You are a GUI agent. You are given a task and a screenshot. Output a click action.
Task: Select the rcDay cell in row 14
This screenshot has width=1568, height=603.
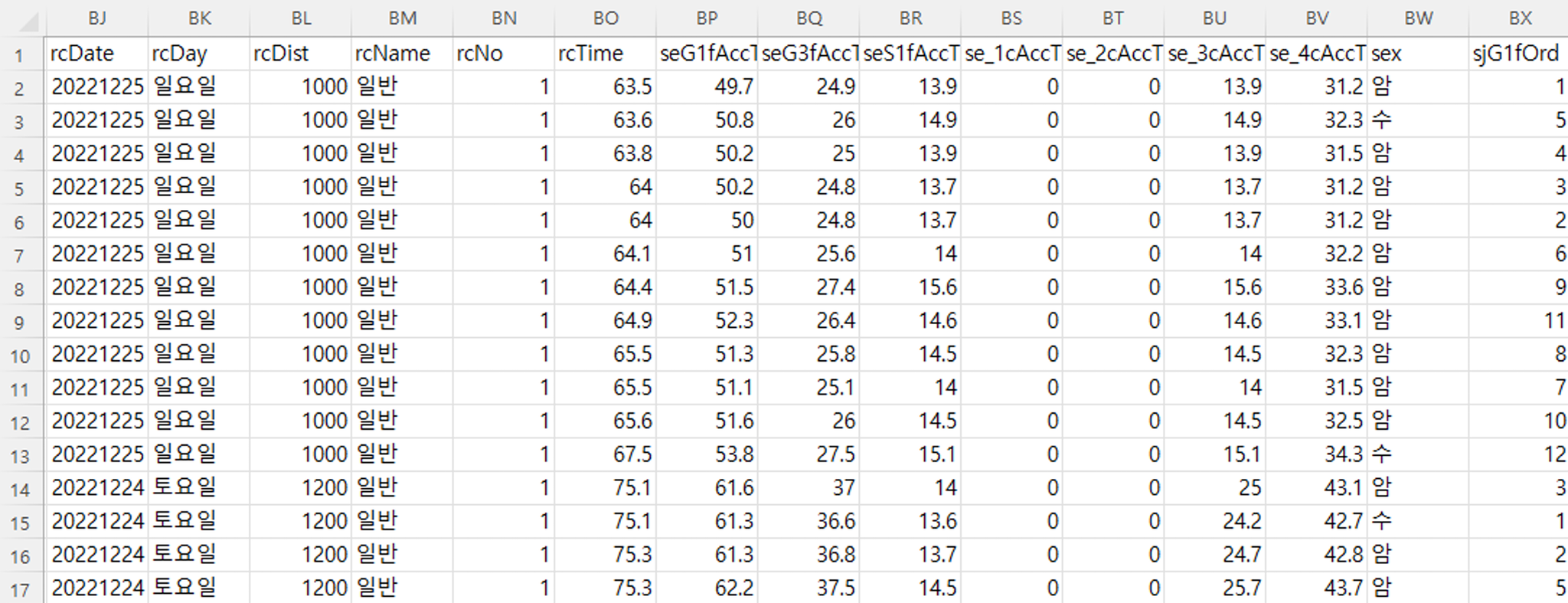(198, 488)
